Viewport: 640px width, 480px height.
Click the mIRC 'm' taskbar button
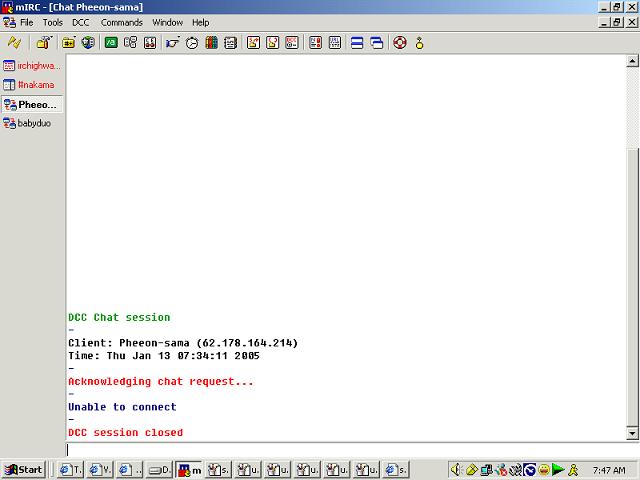tap(189, 470)
